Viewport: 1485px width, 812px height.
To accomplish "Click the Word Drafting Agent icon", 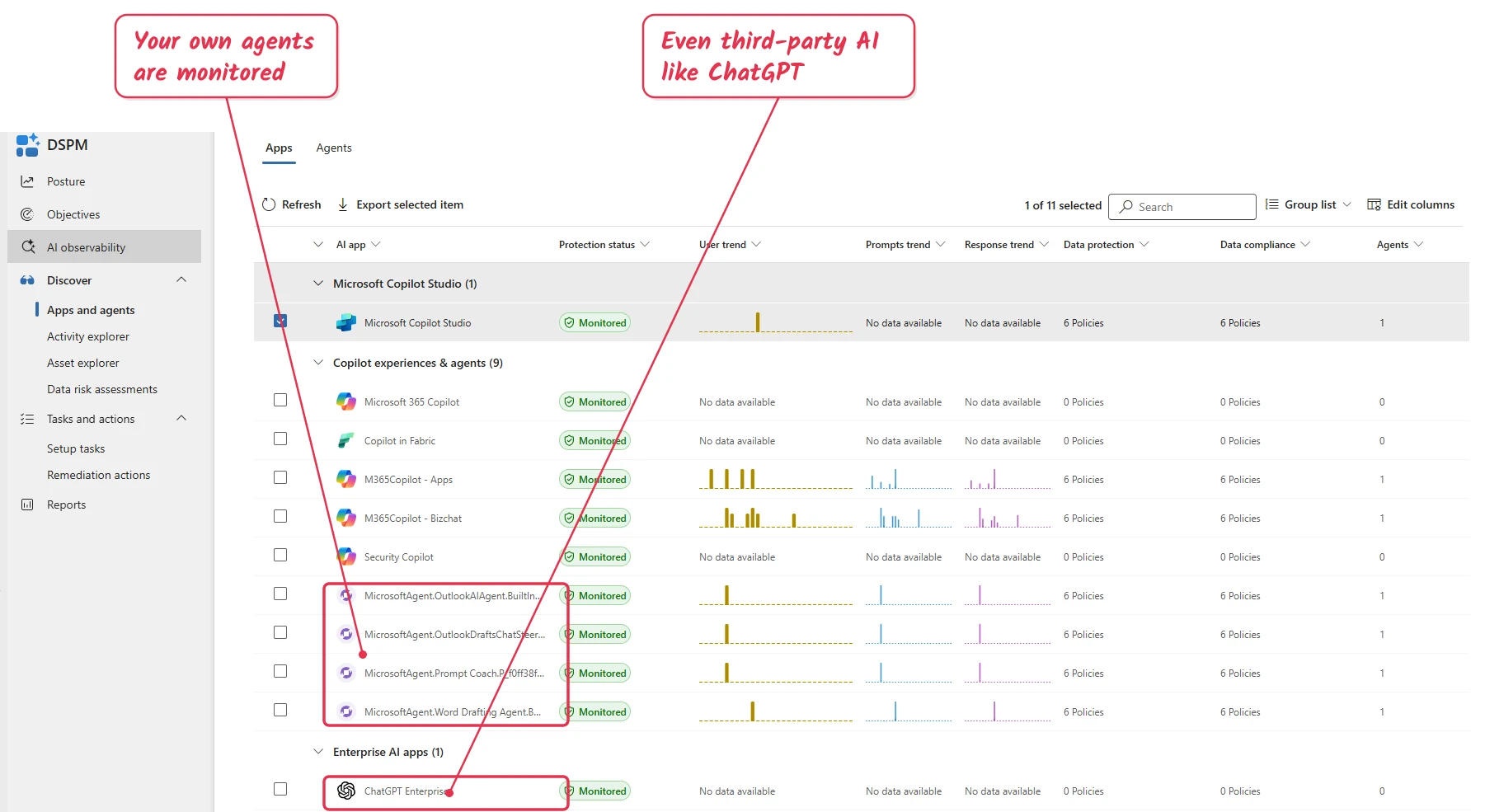I will click(346, 711).
